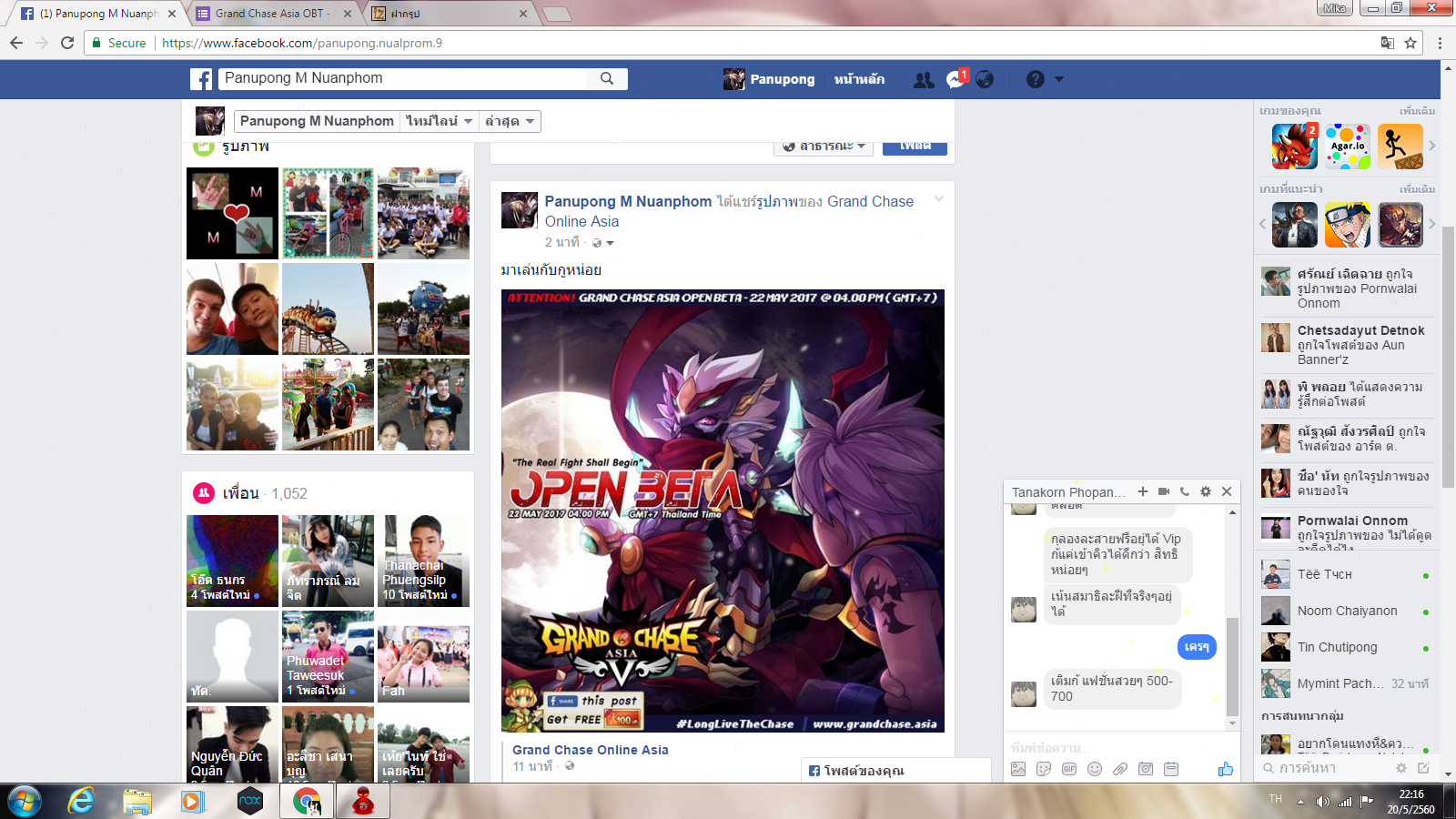Open the Windows Start menu
The width and height of the screenshot is (1456, 819).
pyautogui.click(x=25, y=801)
